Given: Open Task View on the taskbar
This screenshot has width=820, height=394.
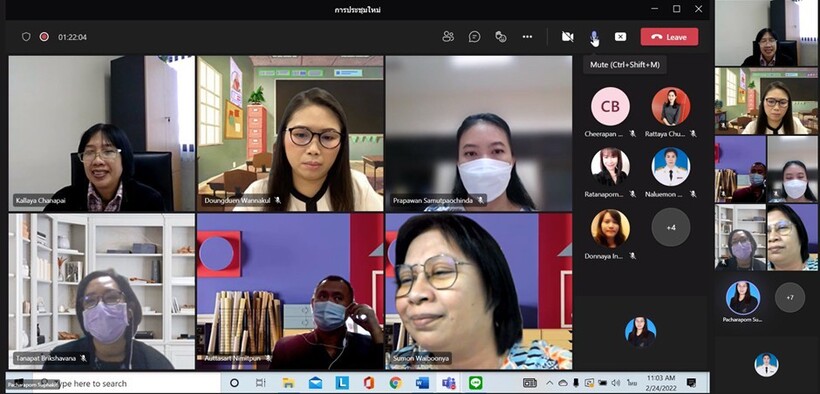Looking at the screenshot, I should pyautogui.click(x=260, y=383).
